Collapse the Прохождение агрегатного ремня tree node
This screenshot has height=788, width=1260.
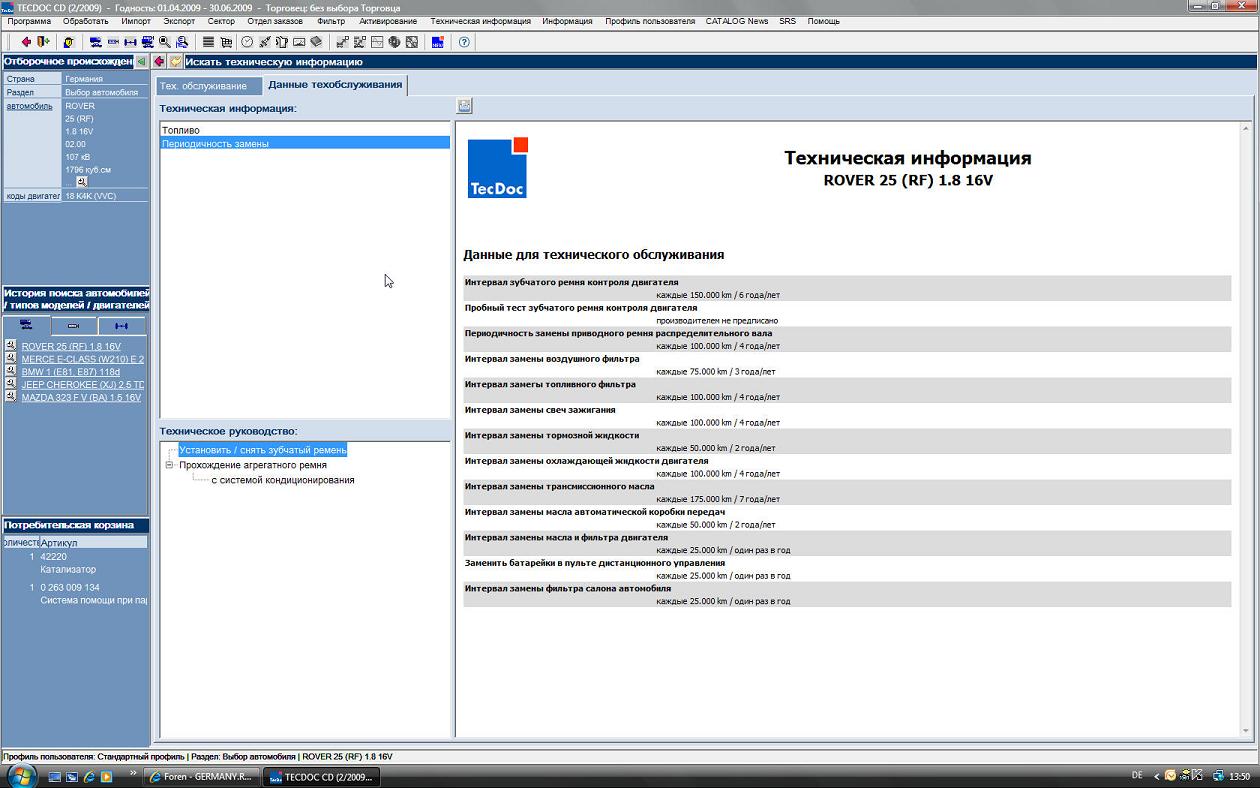170,465
